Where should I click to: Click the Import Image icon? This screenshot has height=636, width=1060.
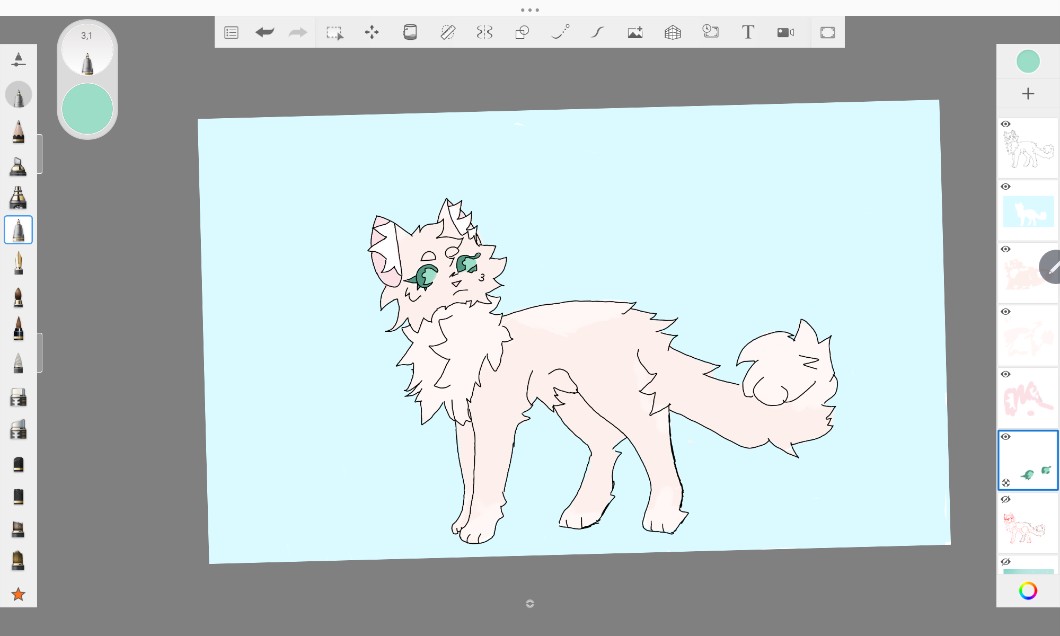coord(635,32)
